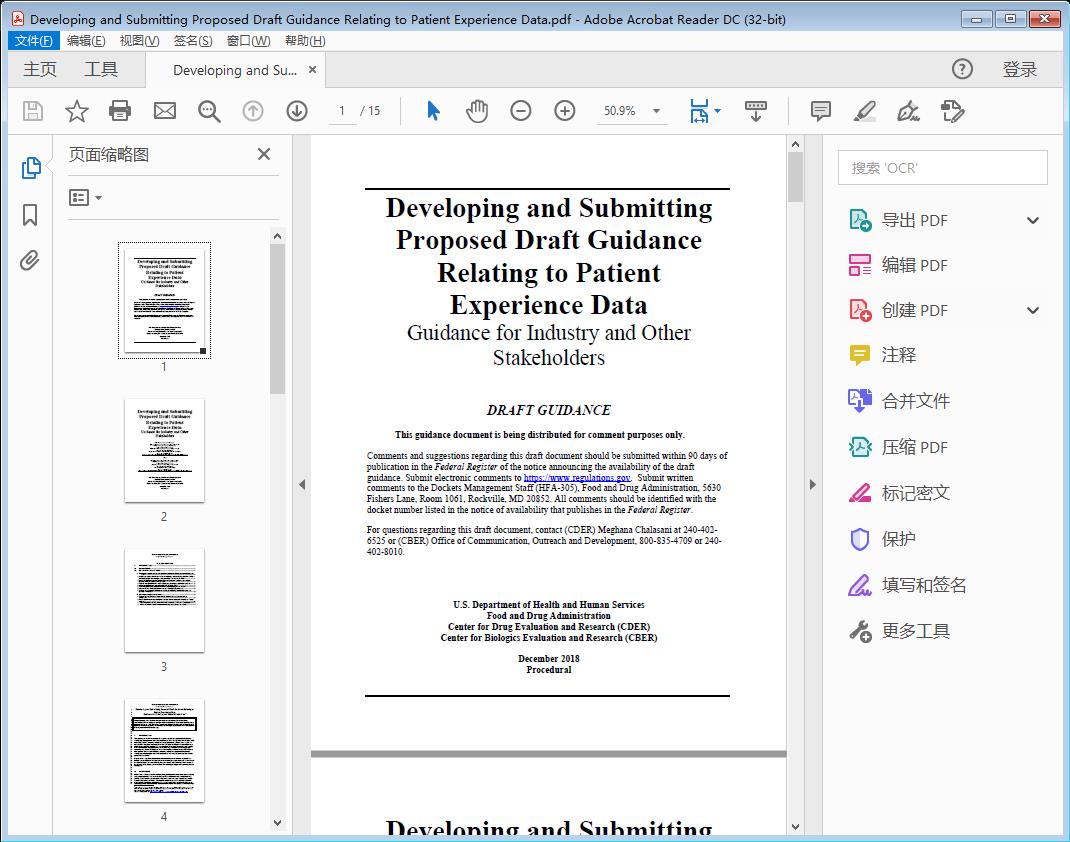Toggle the page thumbnails panel

tap(31, 167)
